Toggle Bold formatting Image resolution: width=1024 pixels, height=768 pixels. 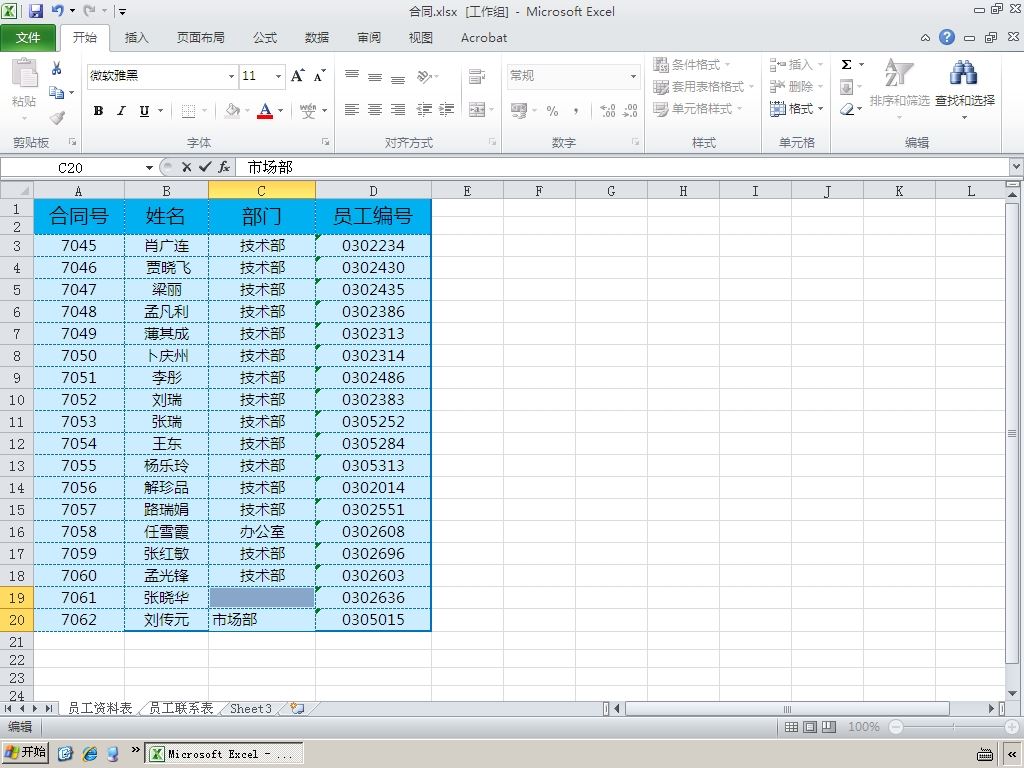99,110
